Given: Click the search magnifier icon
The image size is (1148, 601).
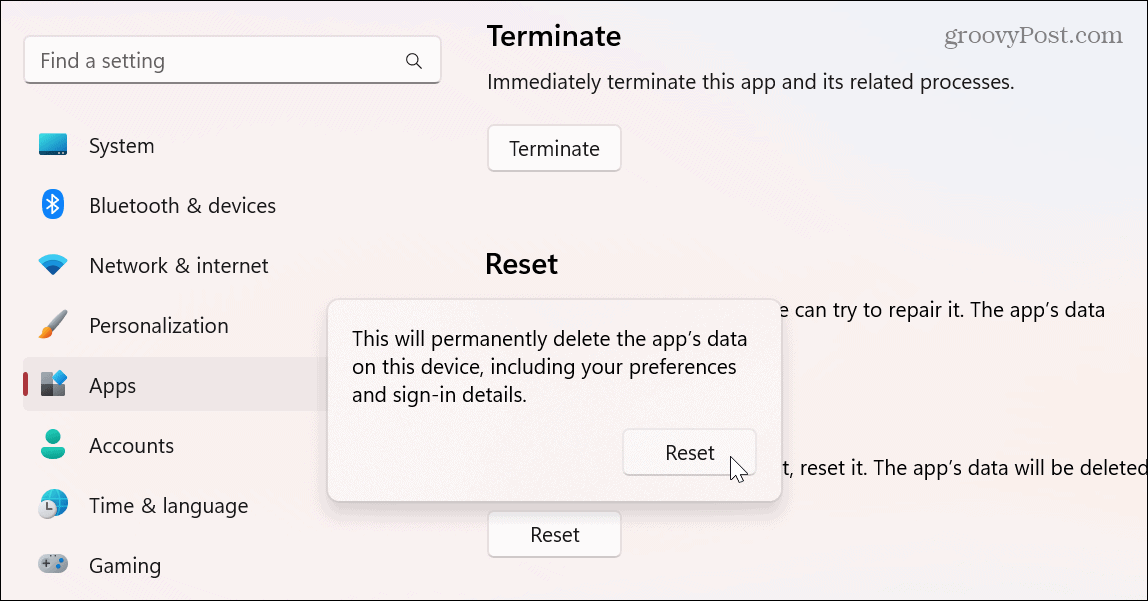Looking at the screenshot, I should tap(414, 61).
